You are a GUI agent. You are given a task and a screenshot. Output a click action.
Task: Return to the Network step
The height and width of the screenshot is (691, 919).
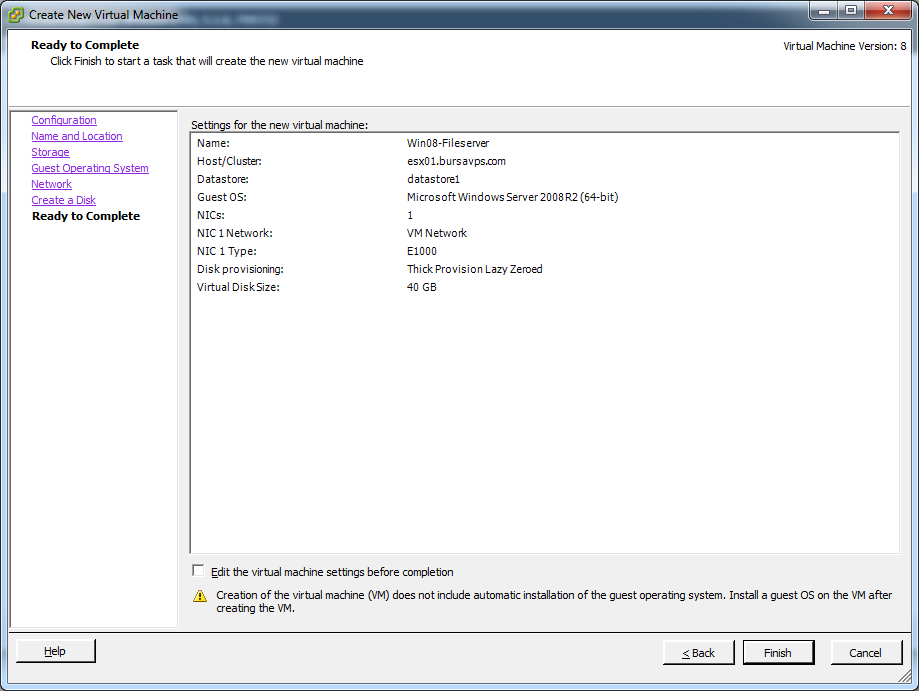pos(51,184)
